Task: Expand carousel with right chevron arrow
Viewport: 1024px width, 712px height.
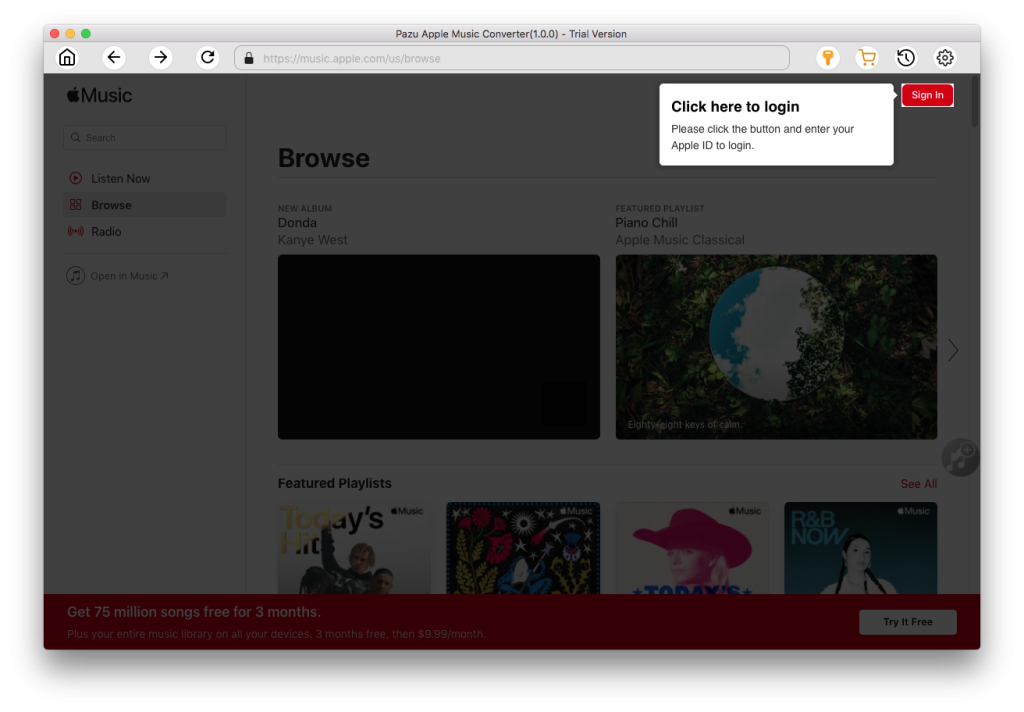Action: coord(953,350)
